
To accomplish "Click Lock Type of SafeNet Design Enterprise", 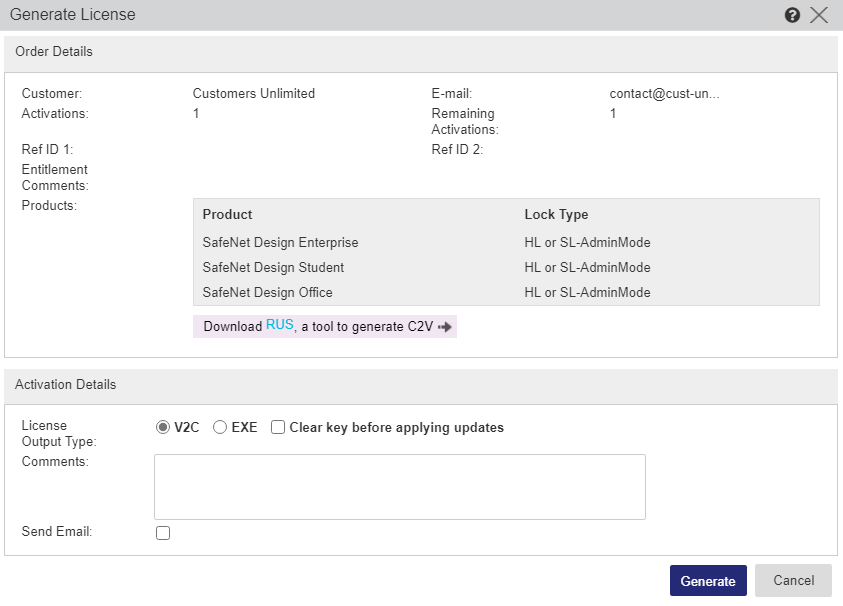I will (587, 243).
